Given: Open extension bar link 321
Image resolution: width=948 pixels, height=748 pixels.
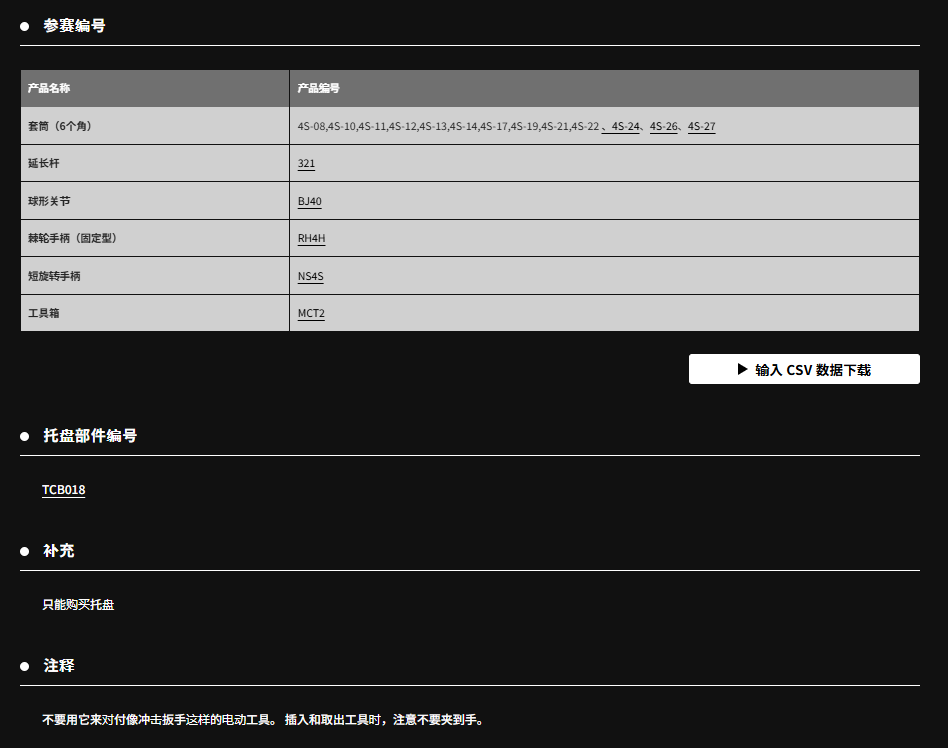Looking at the screenshot, I should [x=306, y=163].
